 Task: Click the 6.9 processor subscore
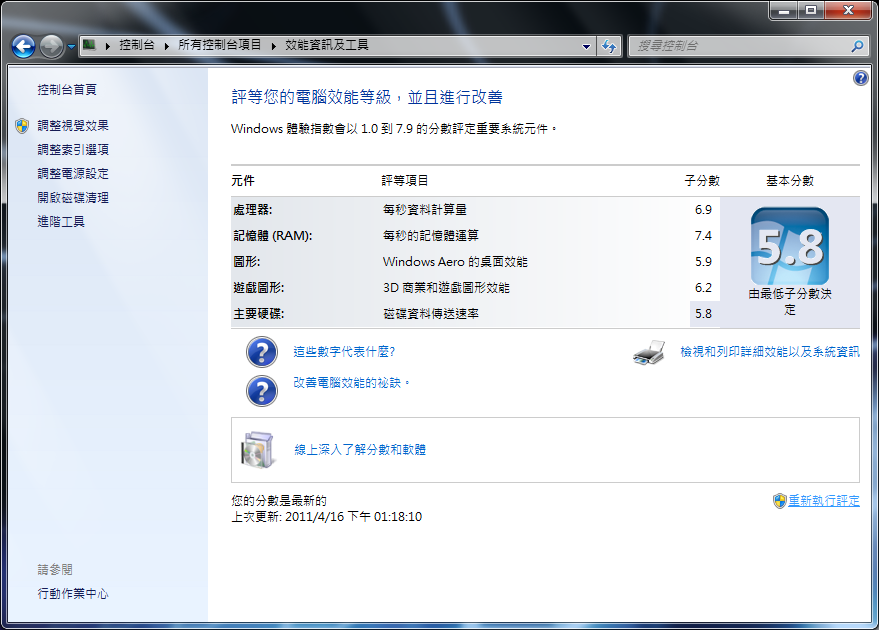coord(703,210)
